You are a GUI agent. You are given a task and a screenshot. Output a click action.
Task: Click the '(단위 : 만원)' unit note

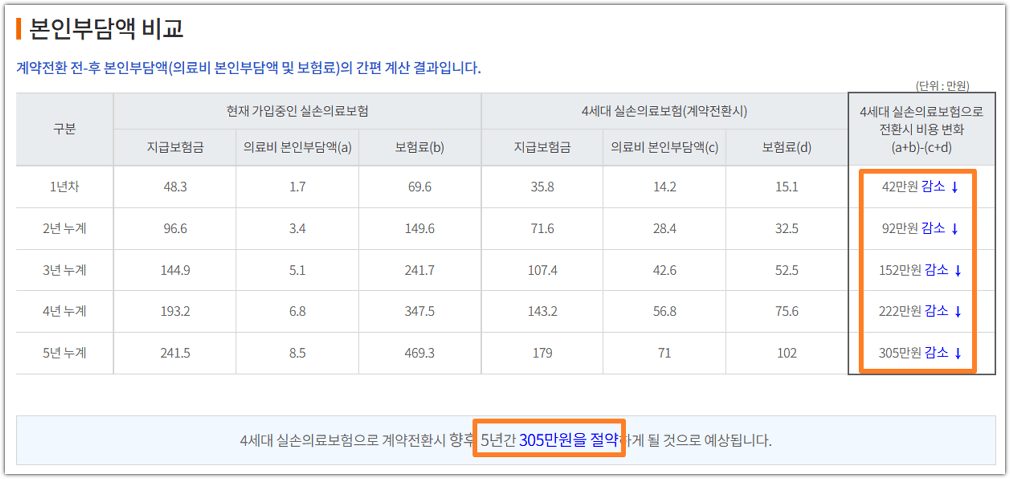click(942, 85)
